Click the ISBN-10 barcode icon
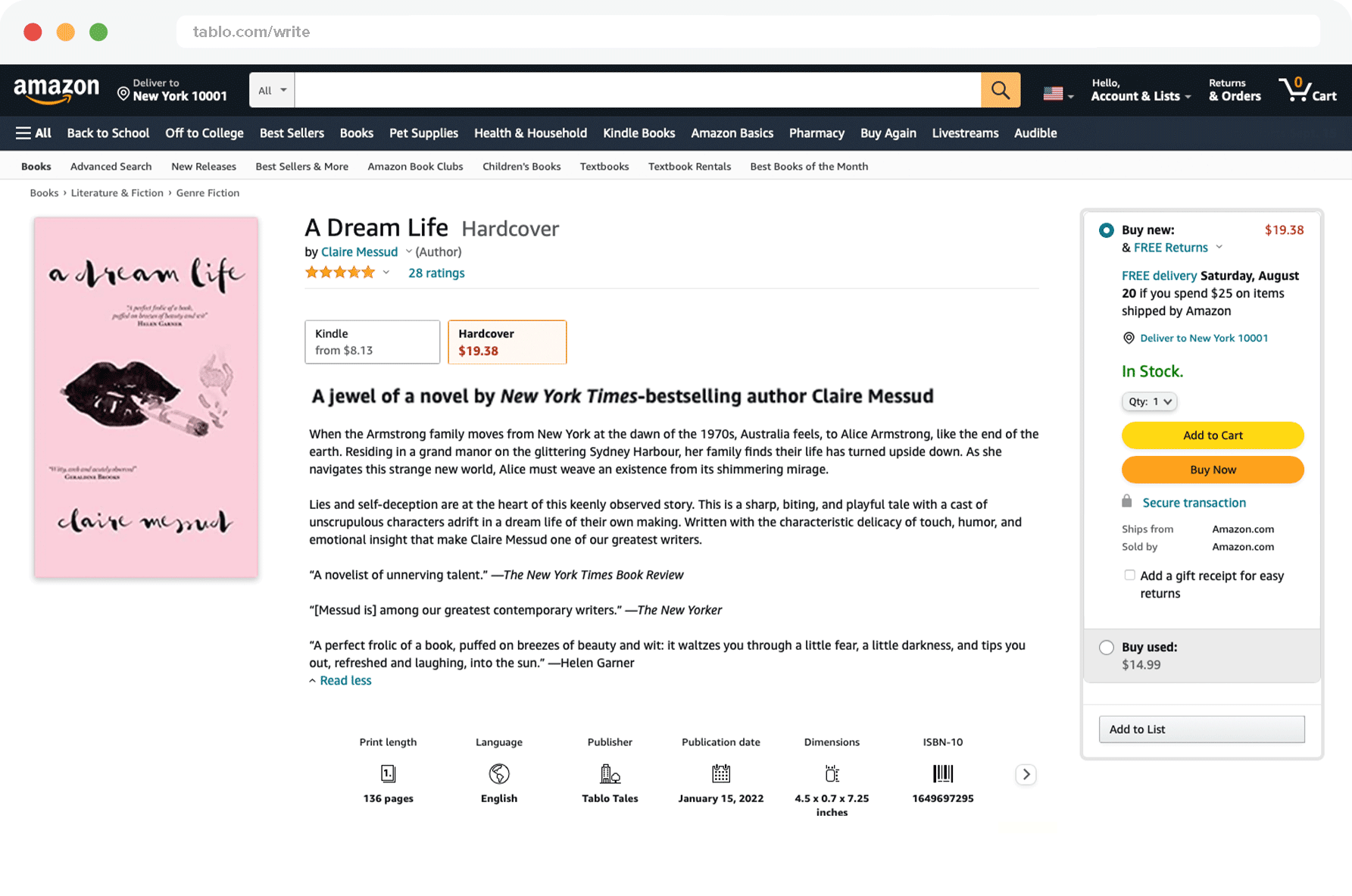The width and height of the screenshot is (1352, 896). pyautogui.click(x=943, y=773)
